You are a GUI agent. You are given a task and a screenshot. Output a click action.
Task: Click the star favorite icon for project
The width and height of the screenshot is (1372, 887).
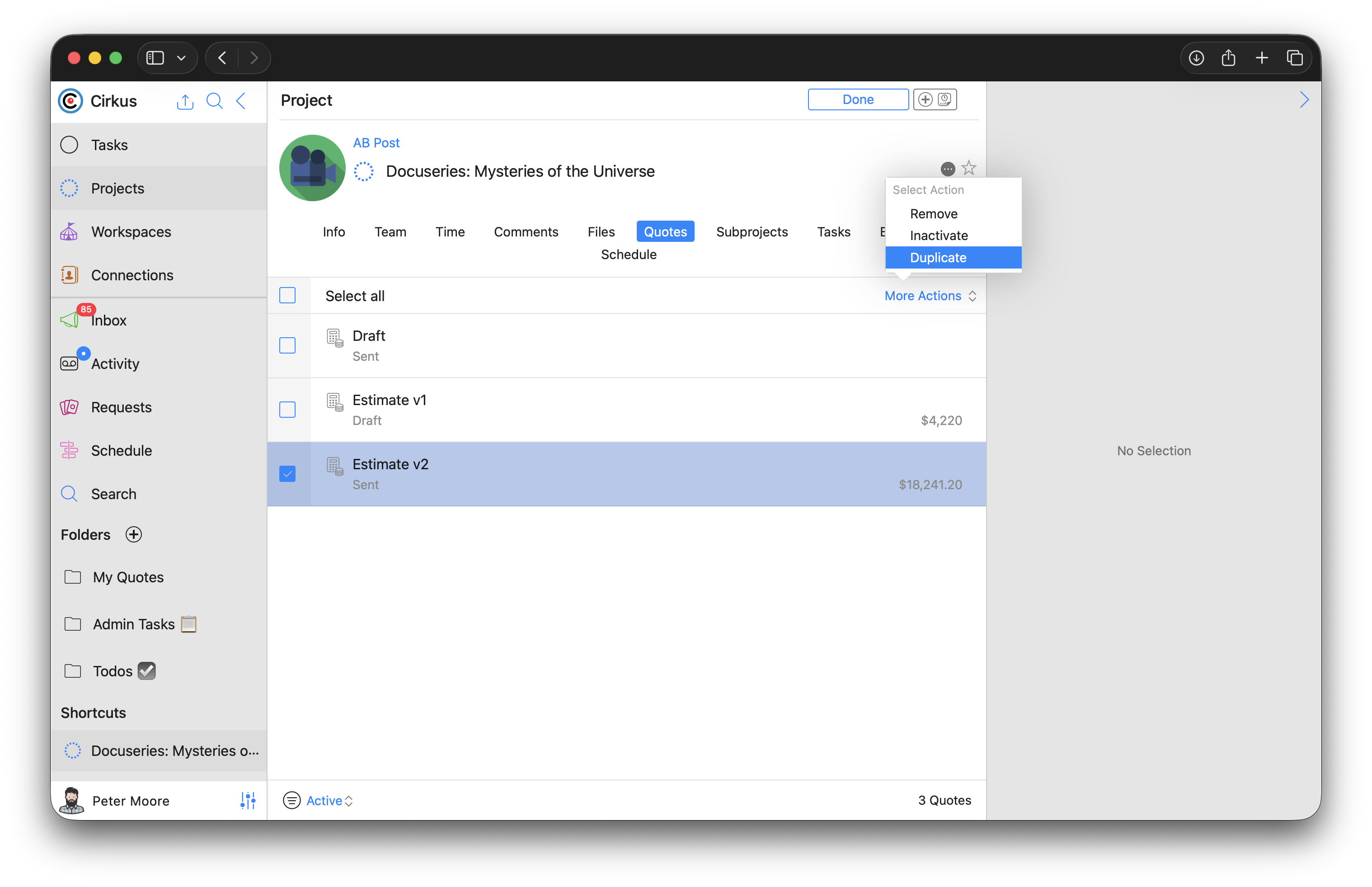(969, 168)
